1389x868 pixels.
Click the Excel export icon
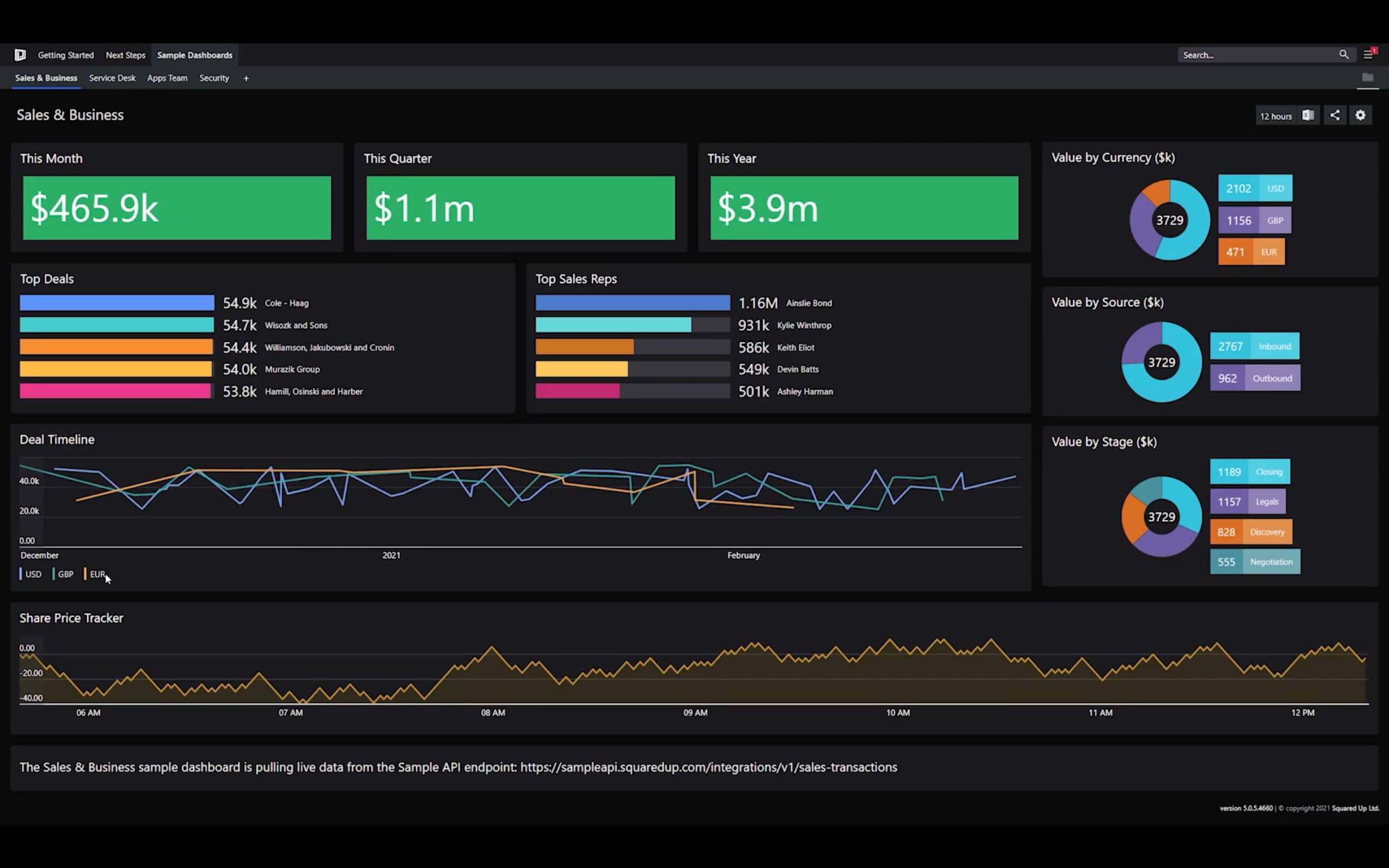click(x=1308, y=116)
